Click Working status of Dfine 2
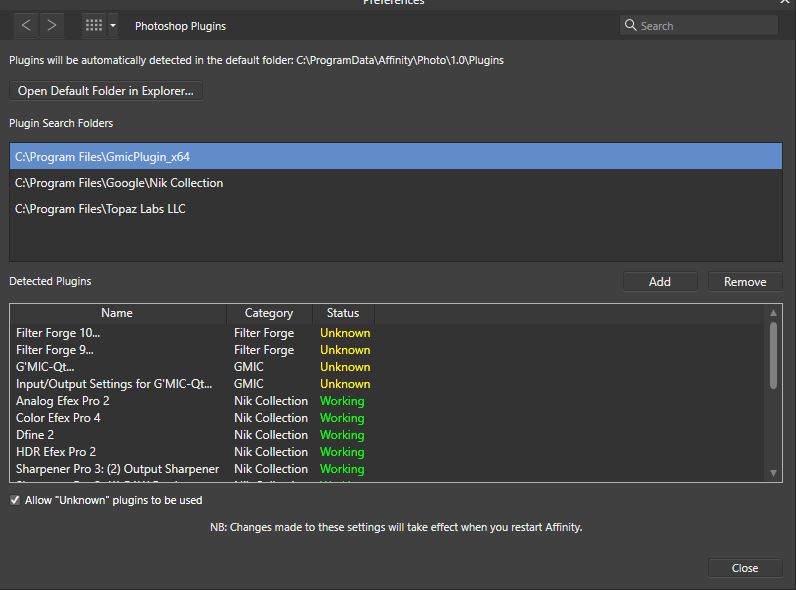Viewport: 796px width, 590px height. coord(342,435)
